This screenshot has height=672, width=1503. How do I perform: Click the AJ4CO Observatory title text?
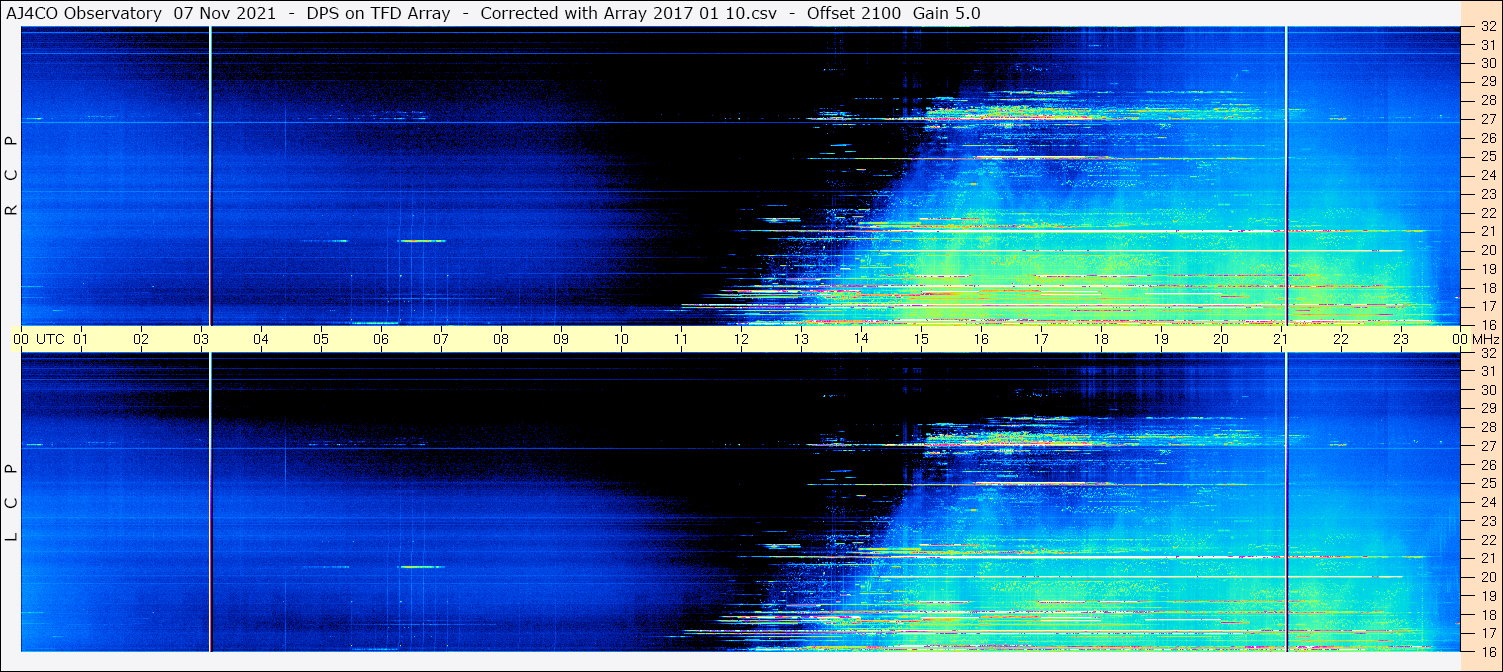85,13
